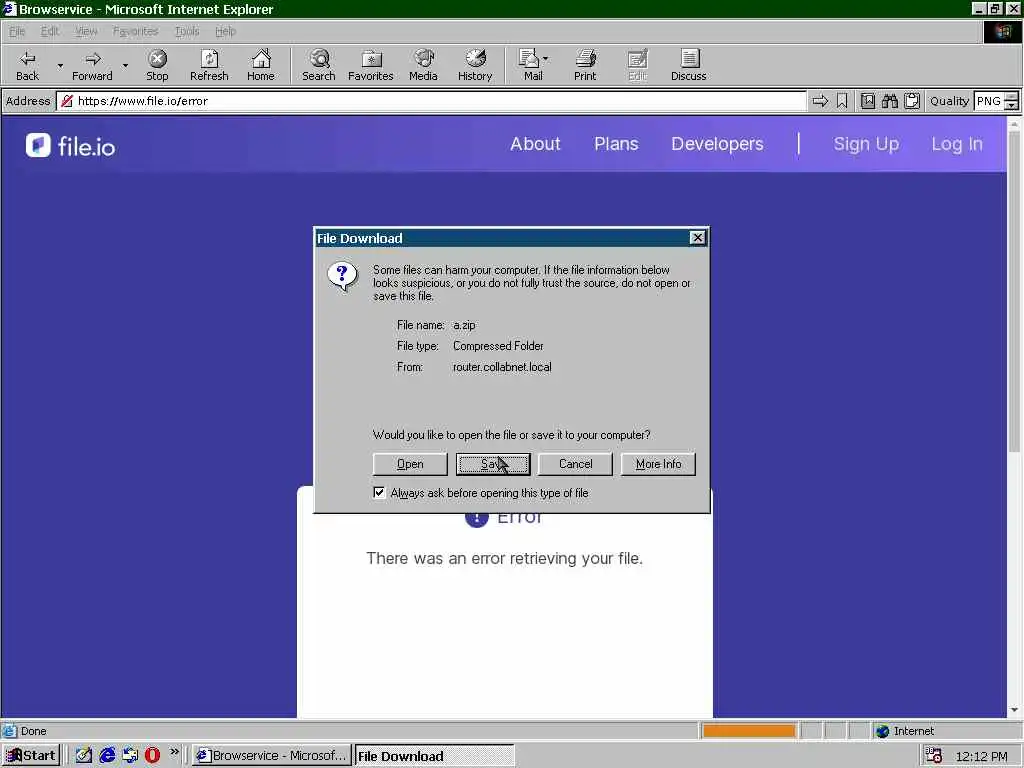1024x768 pixels.
Task: Click Cancel in File Download dialog
Action: pyautogui.click(x=575, y=464)
